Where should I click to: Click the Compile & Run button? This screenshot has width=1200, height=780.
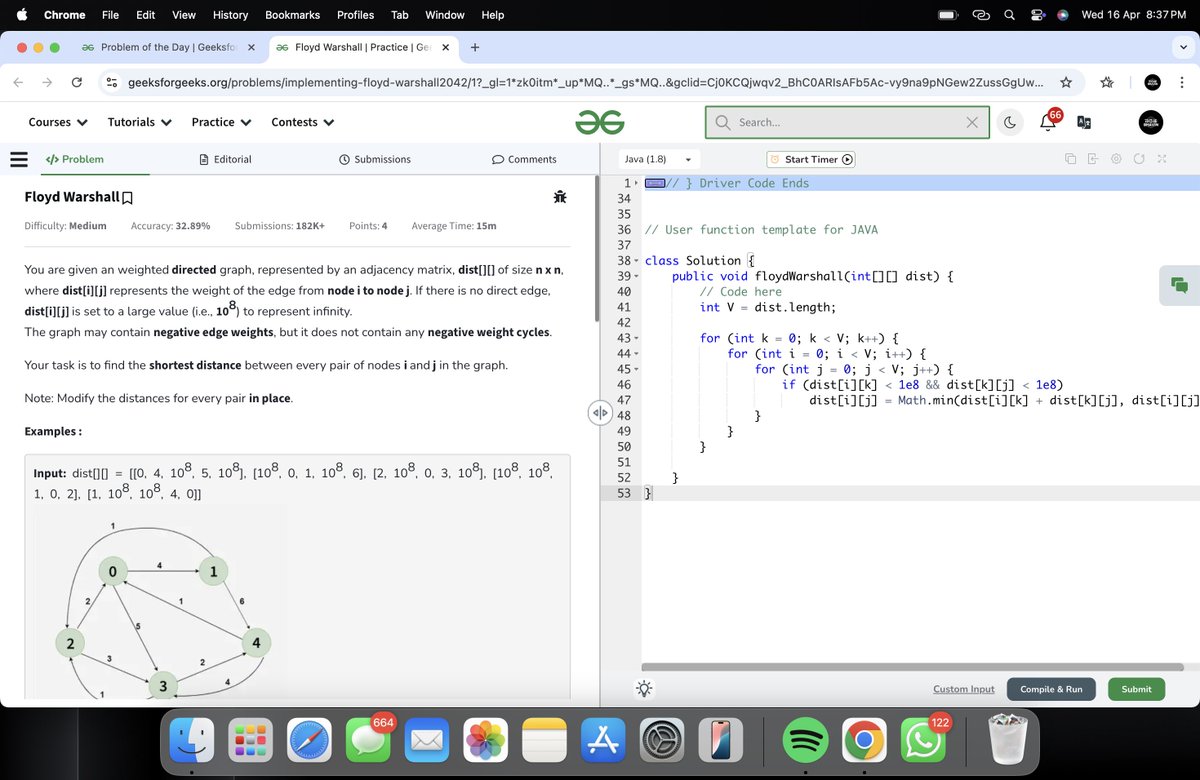[x=1051, y=689]
